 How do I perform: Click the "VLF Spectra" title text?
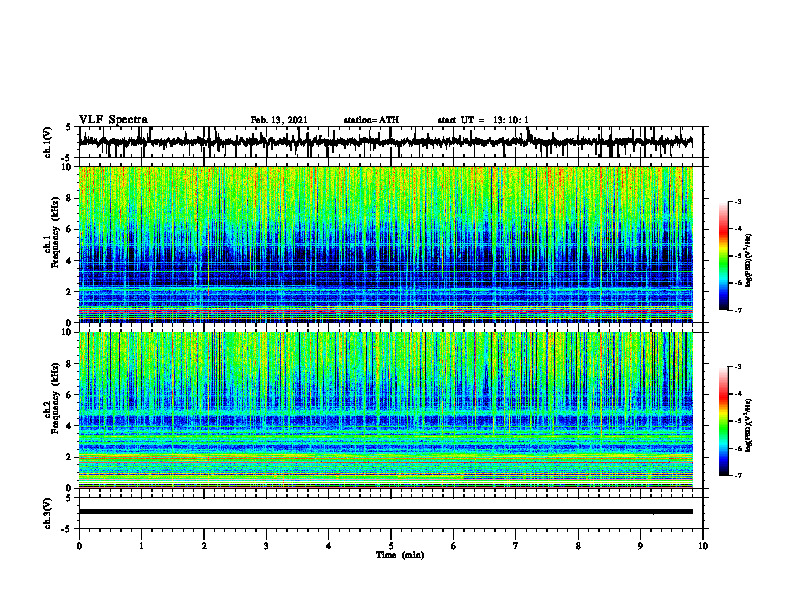[113, 120]
